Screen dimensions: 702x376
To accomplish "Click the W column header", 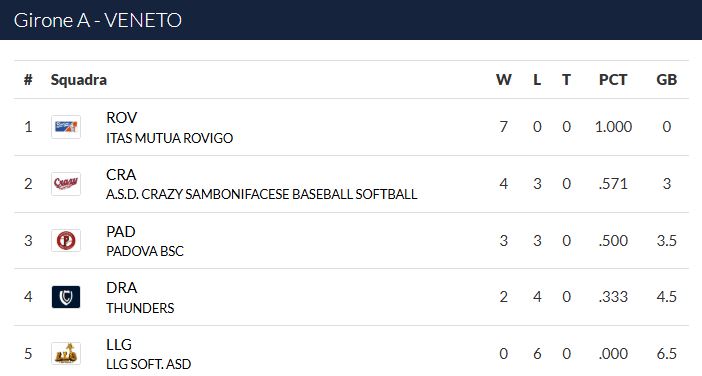I will pyautogui.click(x=504, y=80).
